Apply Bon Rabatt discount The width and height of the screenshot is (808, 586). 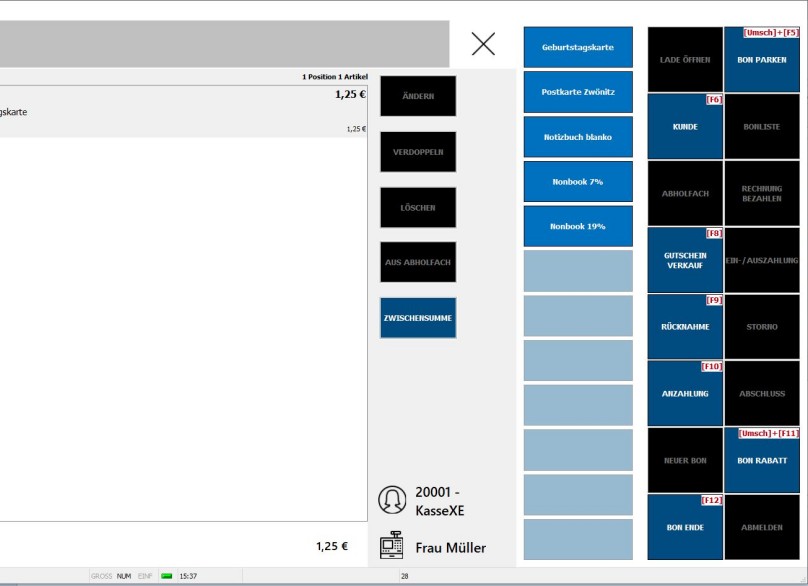click(761, 461)
